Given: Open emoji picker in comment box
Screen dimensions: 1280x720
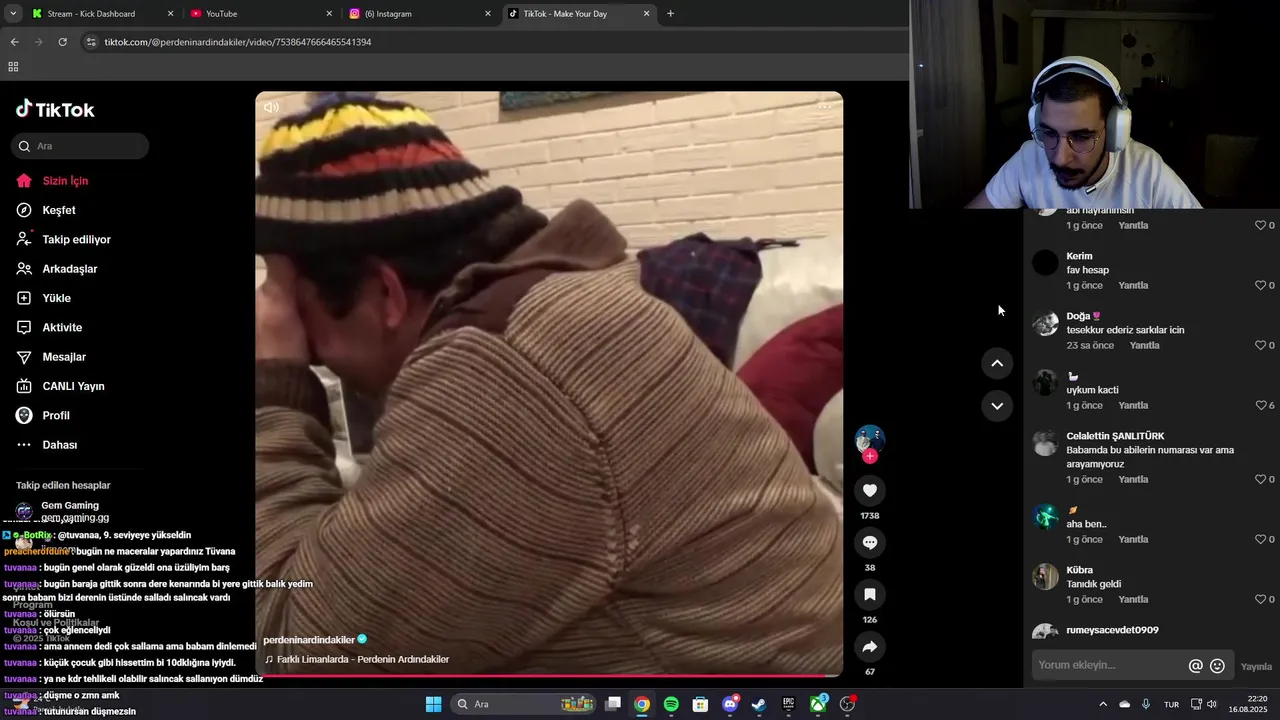Looking at the screenshot, I should coord(1217,666).
